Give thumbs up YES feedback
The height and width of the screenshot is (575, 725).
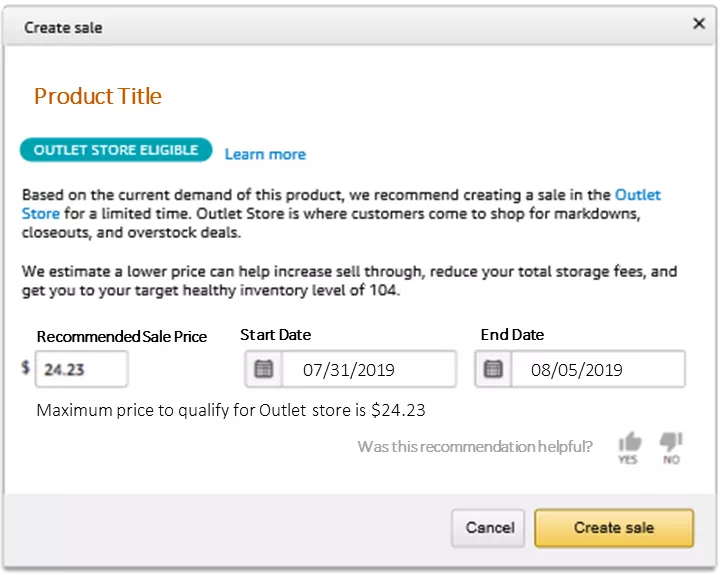pos(629,446)
